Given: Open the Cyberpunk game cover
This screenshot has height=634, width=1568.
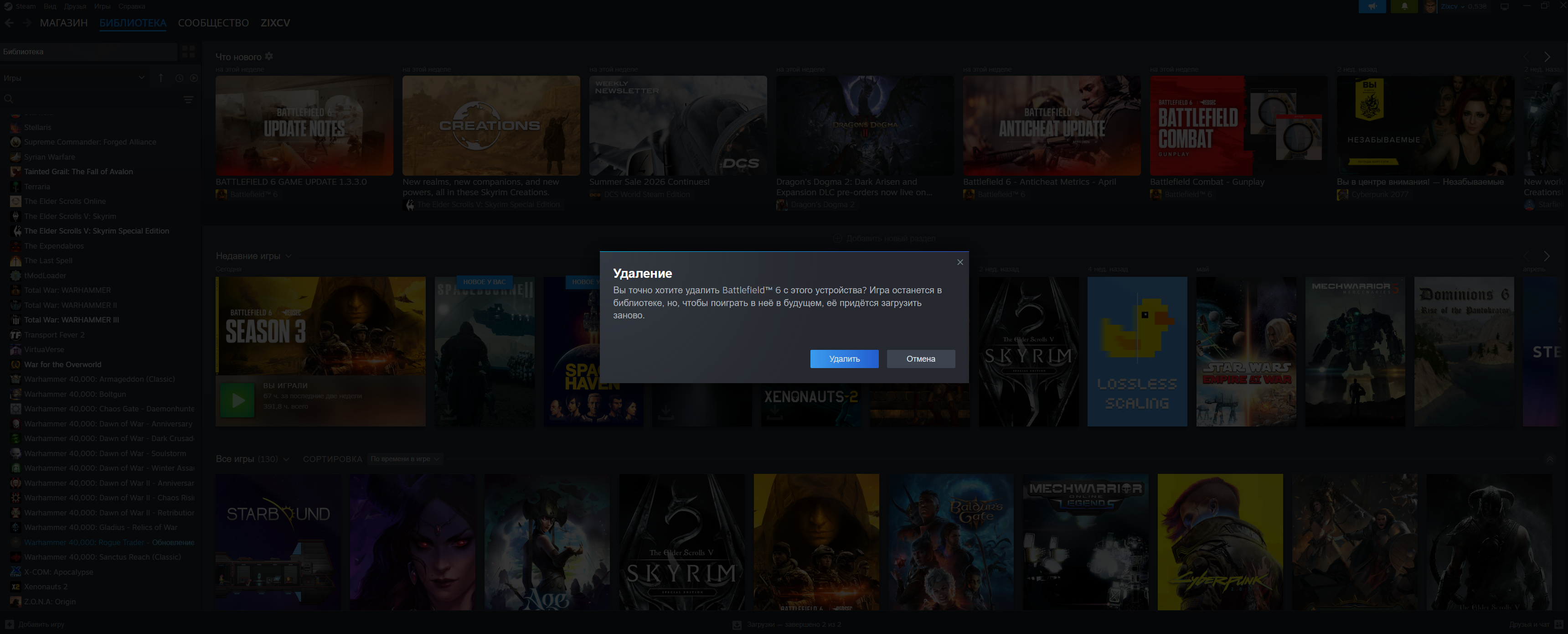Looking at the screenshot, I should (x=1220, y=542).
